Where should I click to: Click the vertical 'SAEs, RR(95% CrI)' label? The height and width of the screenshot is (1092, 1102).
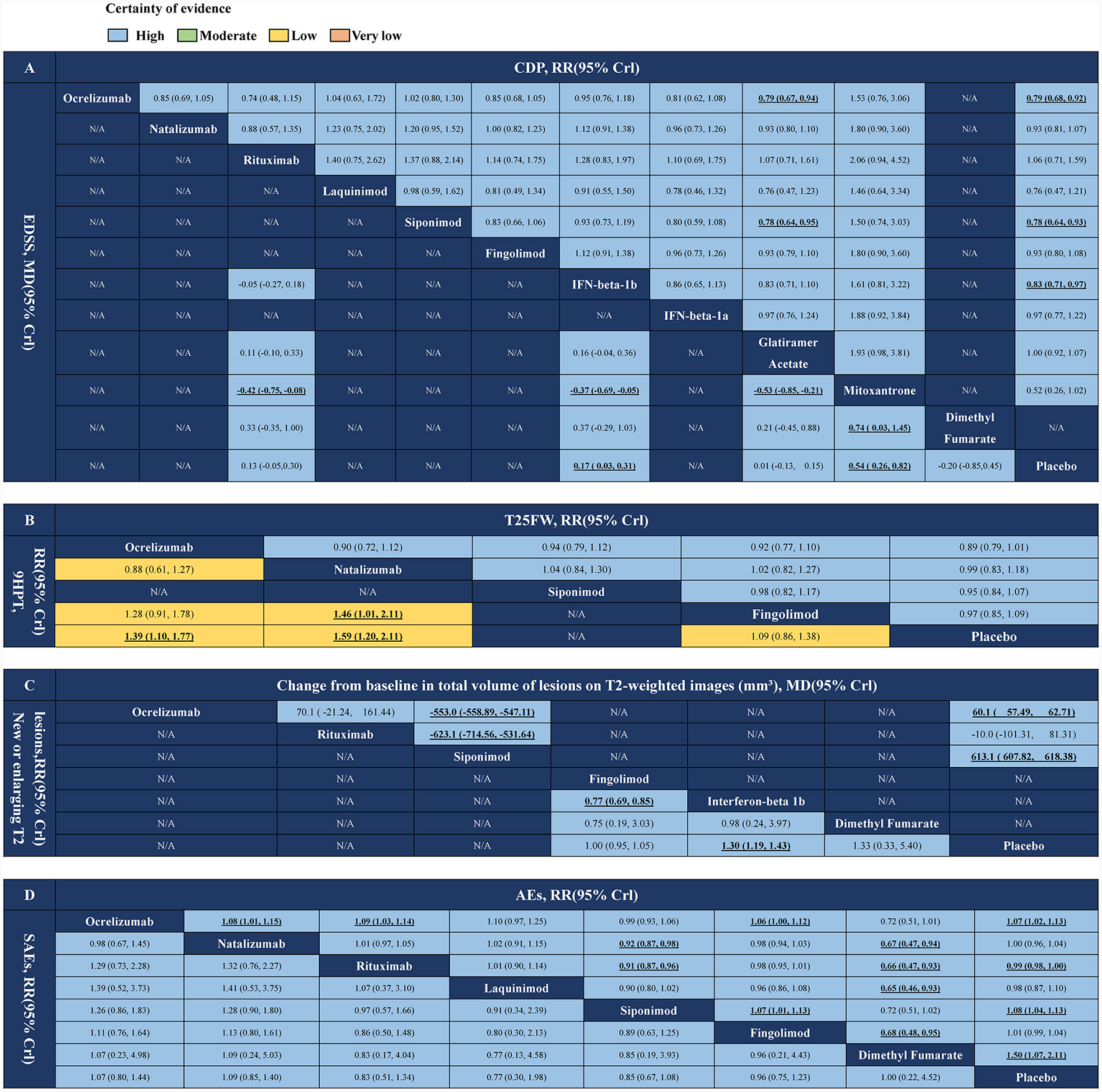tap(29, 999)
